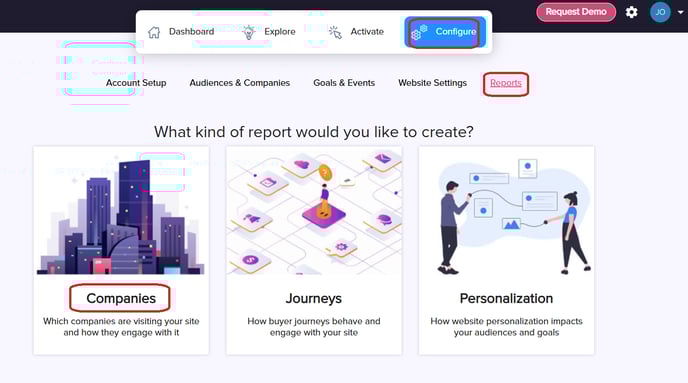
Task: Choose the Personalization report title
Action: [506, 298]
